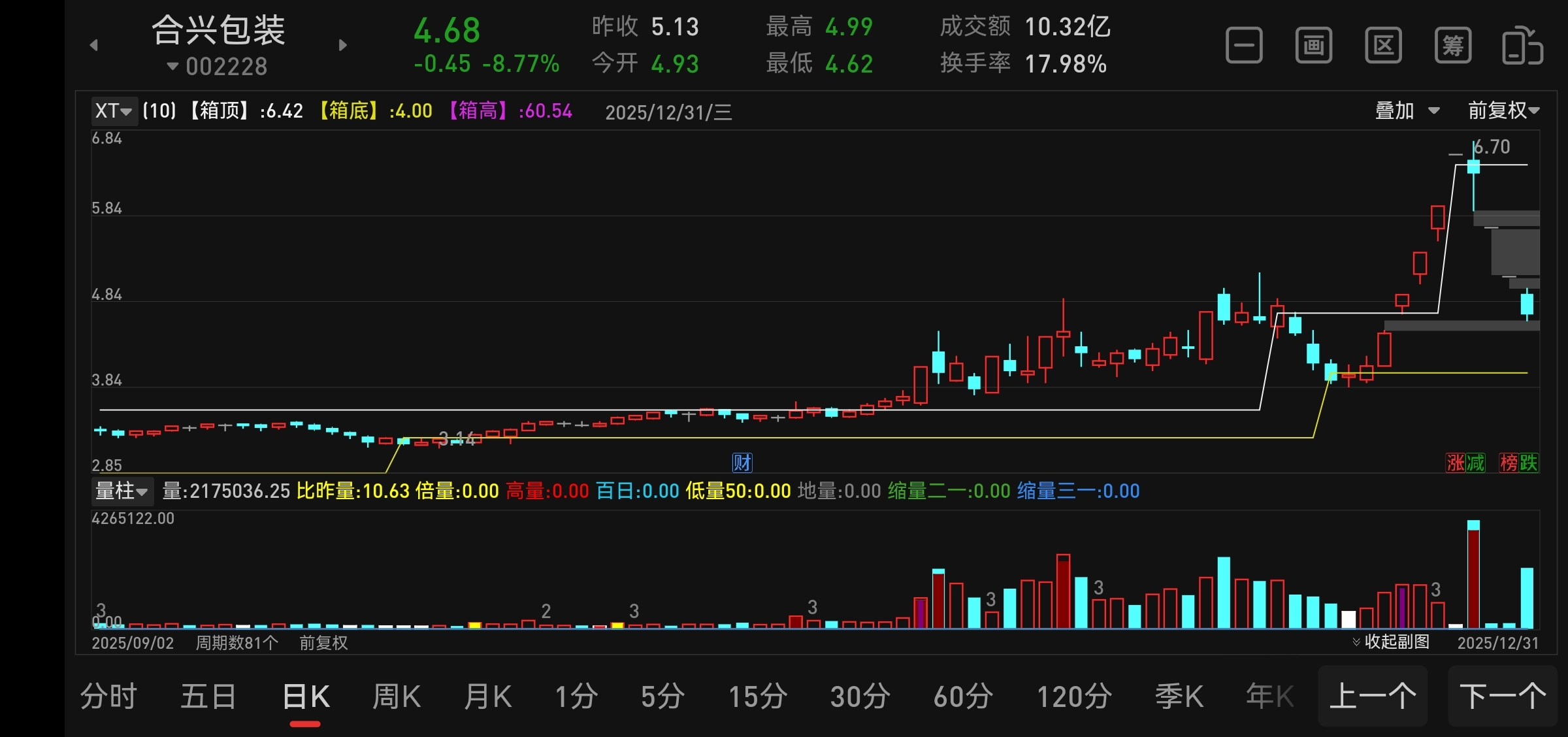This screenshot has height=737, width=1568.
Task: Tap the landscape/portrait rotate device icon
Action: coord(1522,46)
